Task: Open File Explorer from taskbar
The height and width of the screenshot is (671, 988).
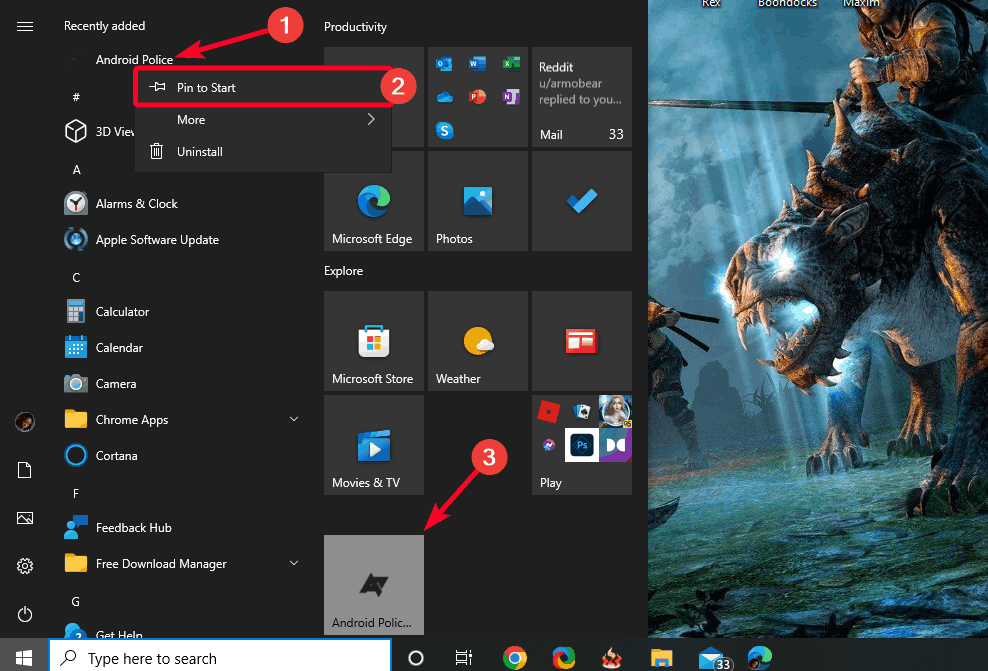Action: [662, 658]
